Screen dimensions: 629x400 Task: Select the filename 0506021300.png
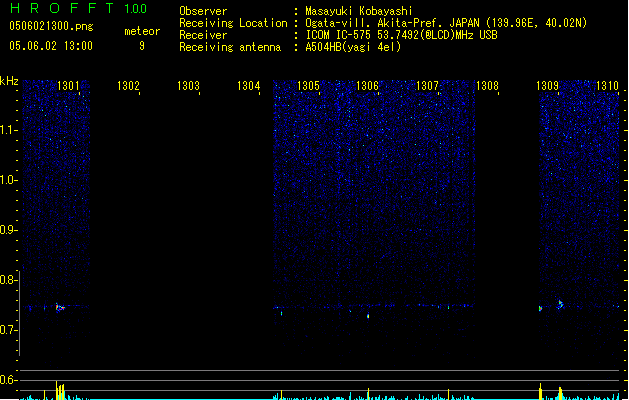[x=51, y=26]
